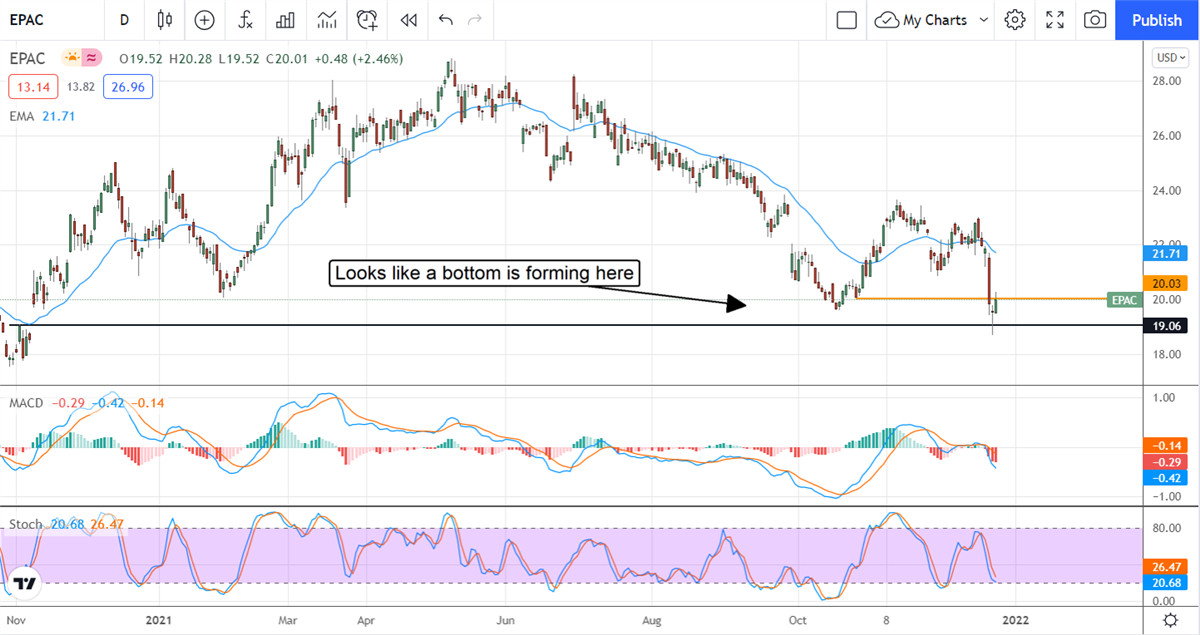
Task: Toggle fullscreen mode
Action: [1055, 20]
